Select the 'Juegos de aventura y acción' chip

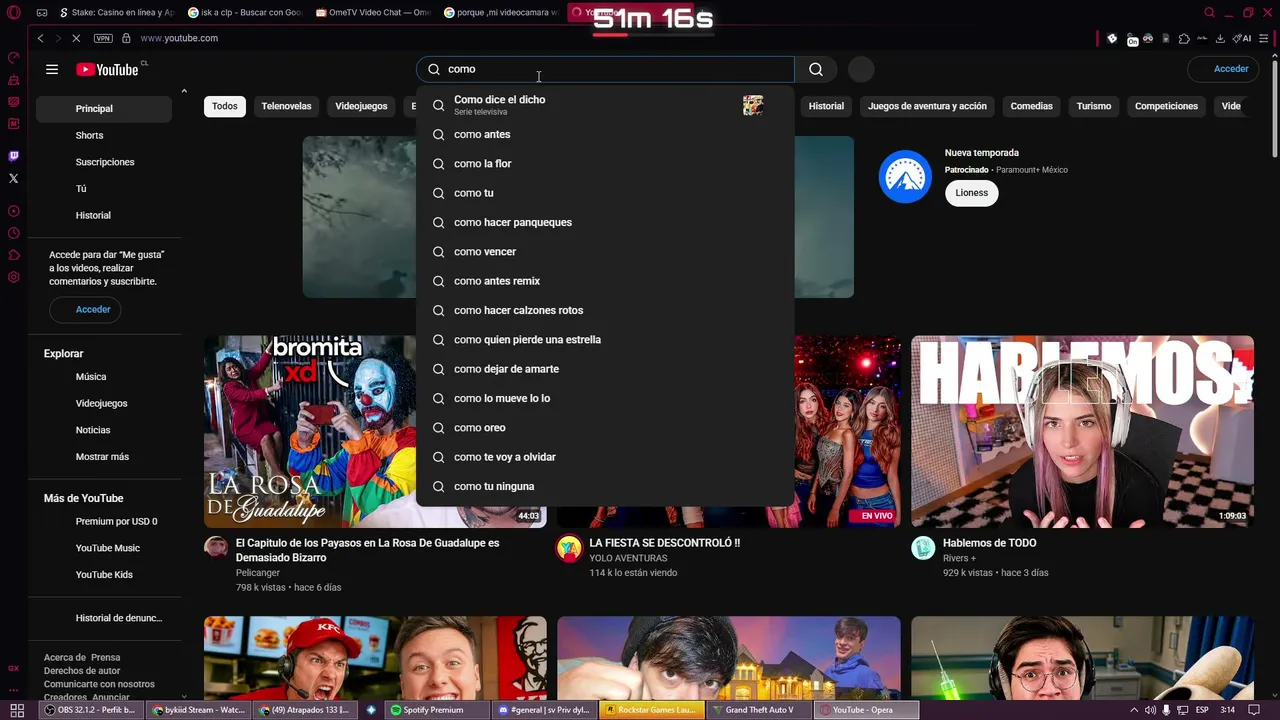click(927, 106)
